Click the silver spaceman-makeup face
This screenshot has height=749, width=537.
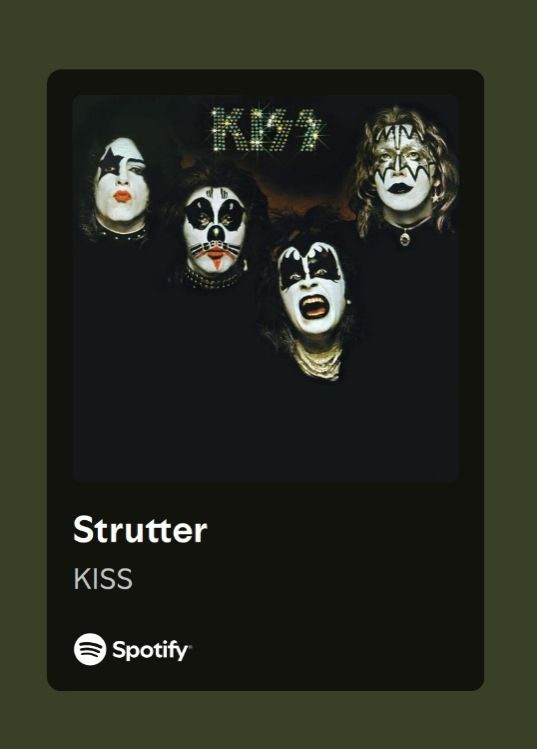click(x=403, y=167)
